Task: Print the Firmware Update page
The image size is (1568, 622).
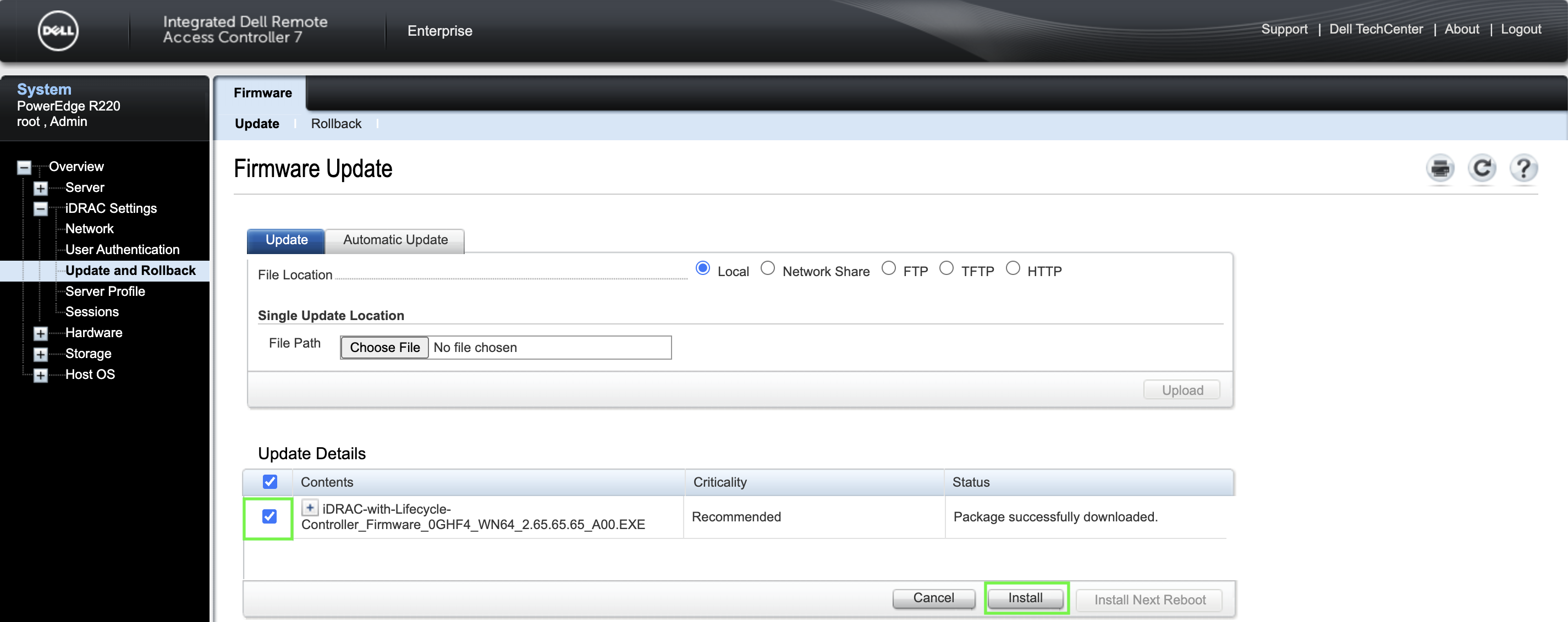Action: (x=1440, y=168)
